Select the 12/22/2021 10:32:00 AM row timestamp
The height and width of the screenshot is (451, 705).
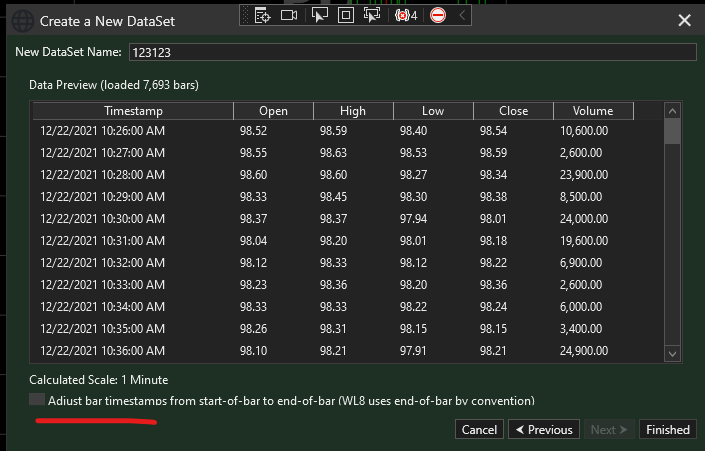pos(103,263)
